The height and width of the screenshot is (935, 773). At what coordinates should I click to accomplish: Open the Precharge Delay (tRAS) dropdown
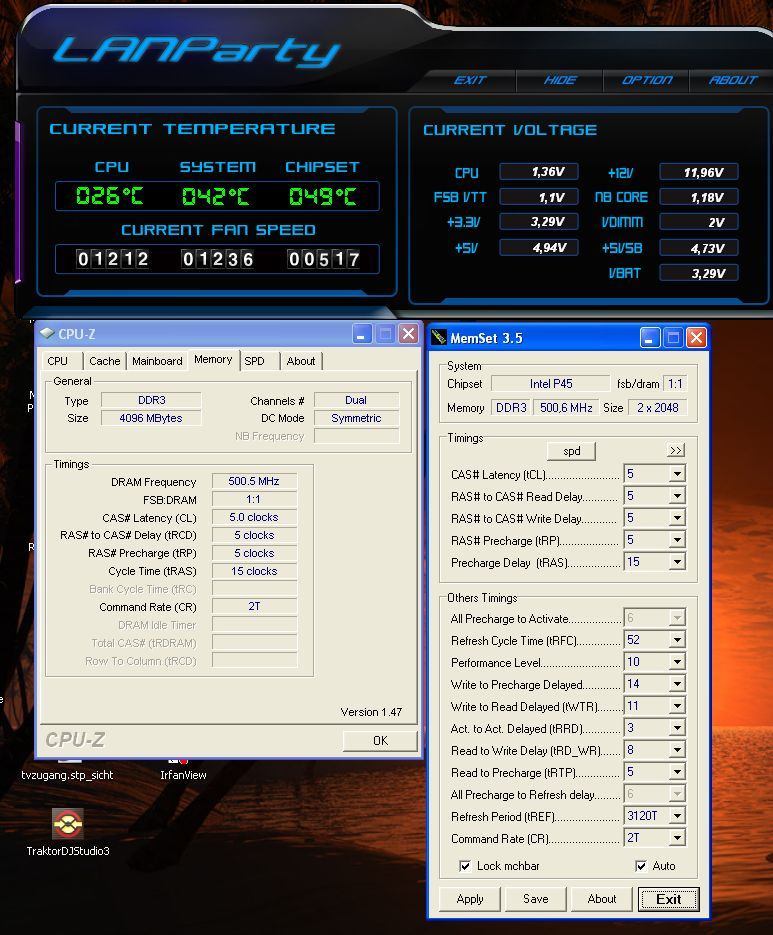click(x=677, y=562)
